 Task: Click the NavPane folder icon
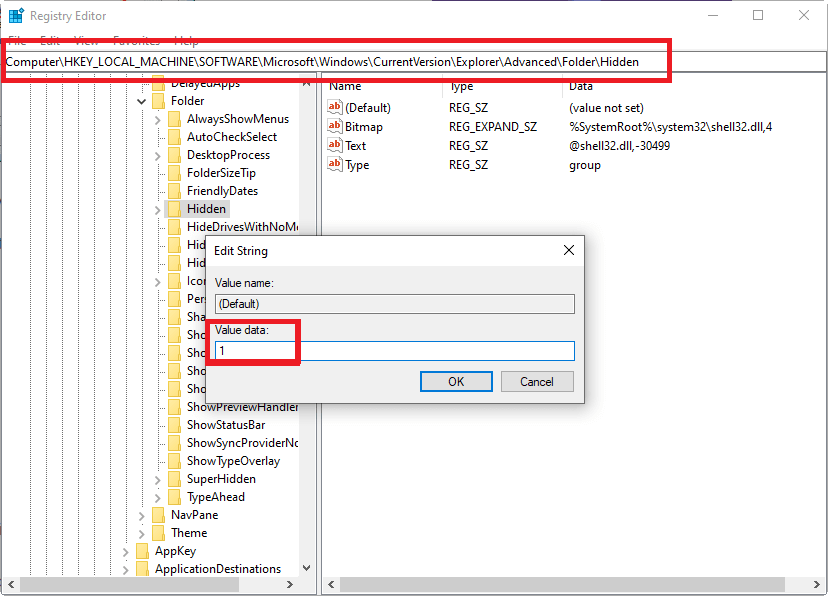(158, 515)
